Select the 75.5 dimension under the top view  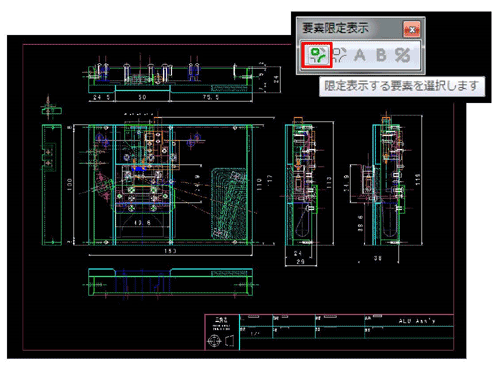[x=211, y=97]
